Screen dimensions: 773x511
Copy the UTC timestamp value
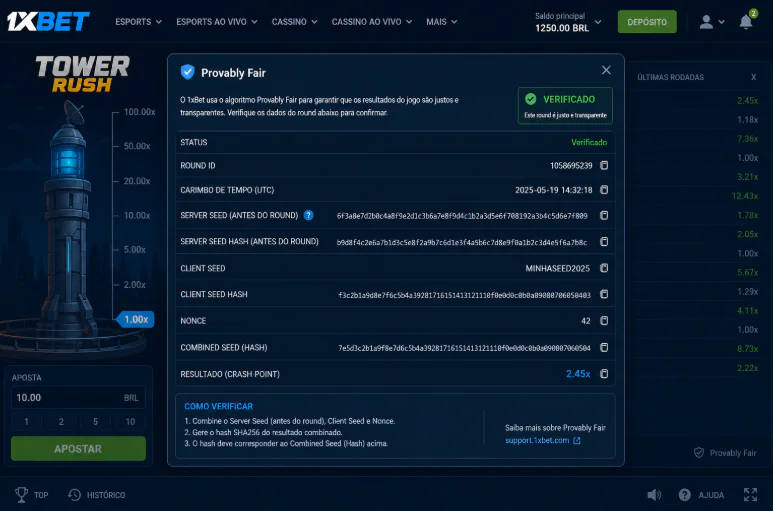[604, 190]
